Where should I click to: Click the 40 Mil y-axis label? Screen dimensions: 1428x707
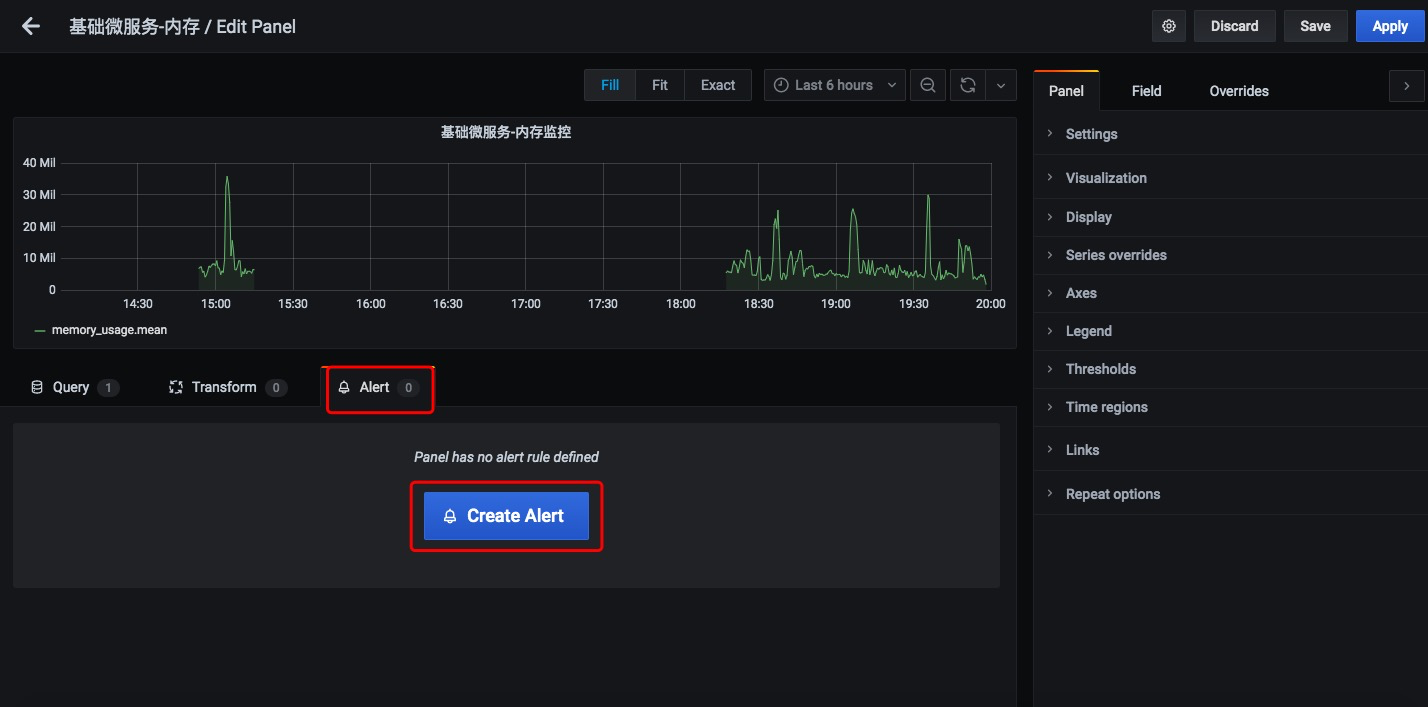point(39,163)
